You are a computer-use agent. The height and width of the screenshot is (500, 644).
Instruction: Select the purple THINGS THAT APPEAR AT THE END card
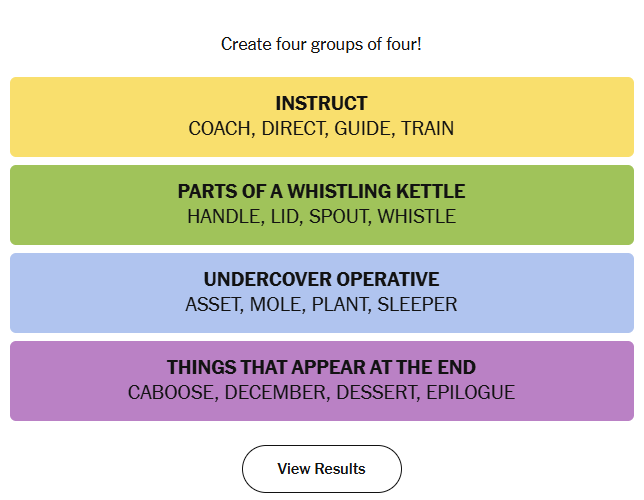click(x=322, y=380)
